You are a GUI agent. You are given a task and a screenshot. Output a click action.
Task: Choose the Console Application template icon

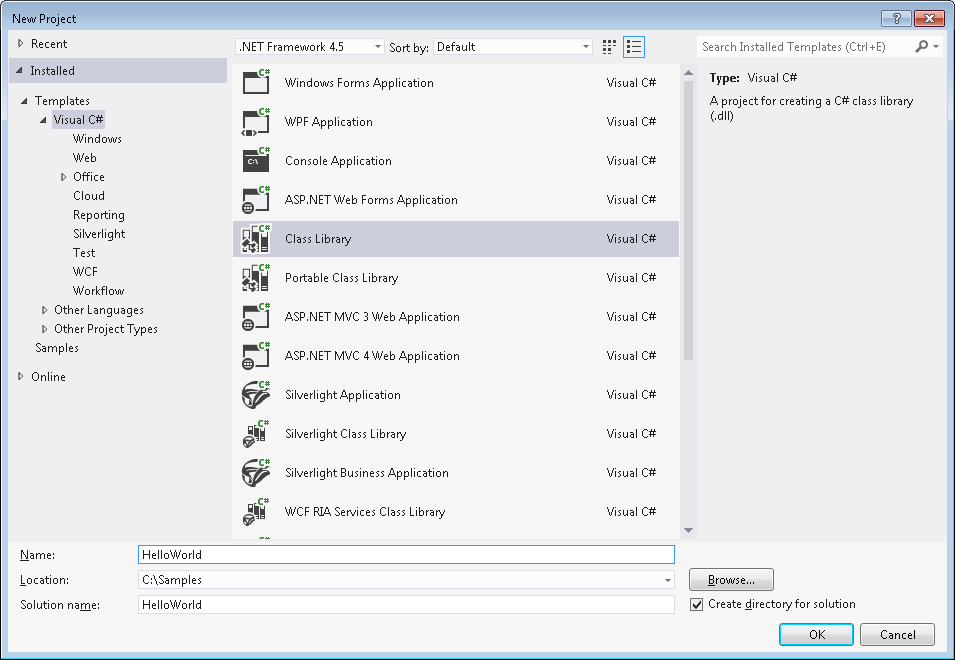point(256,161)
